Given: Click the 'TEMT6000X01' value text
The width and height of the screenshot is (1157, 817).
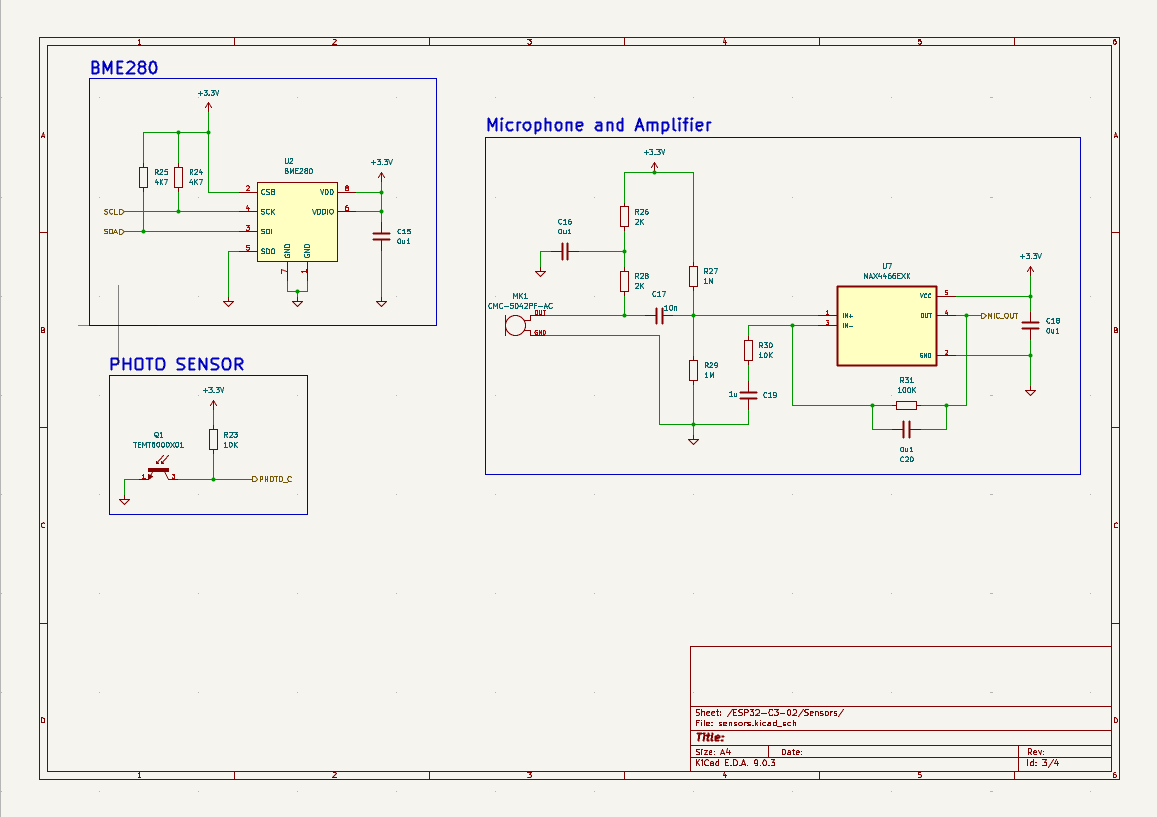Looking at the screenshot, I should 159,445.
